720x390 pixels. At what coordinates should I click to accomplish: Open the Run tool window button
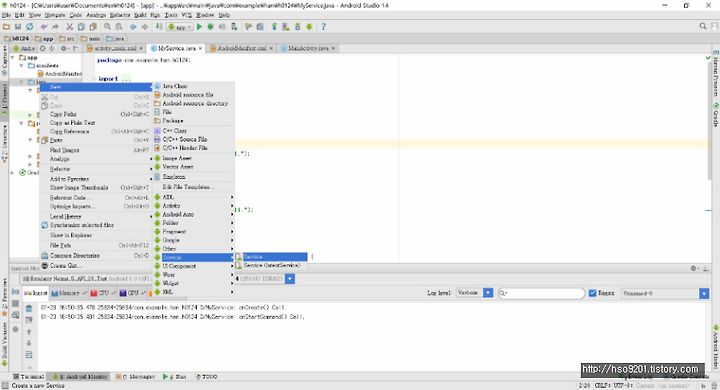(x=174, y=377)
